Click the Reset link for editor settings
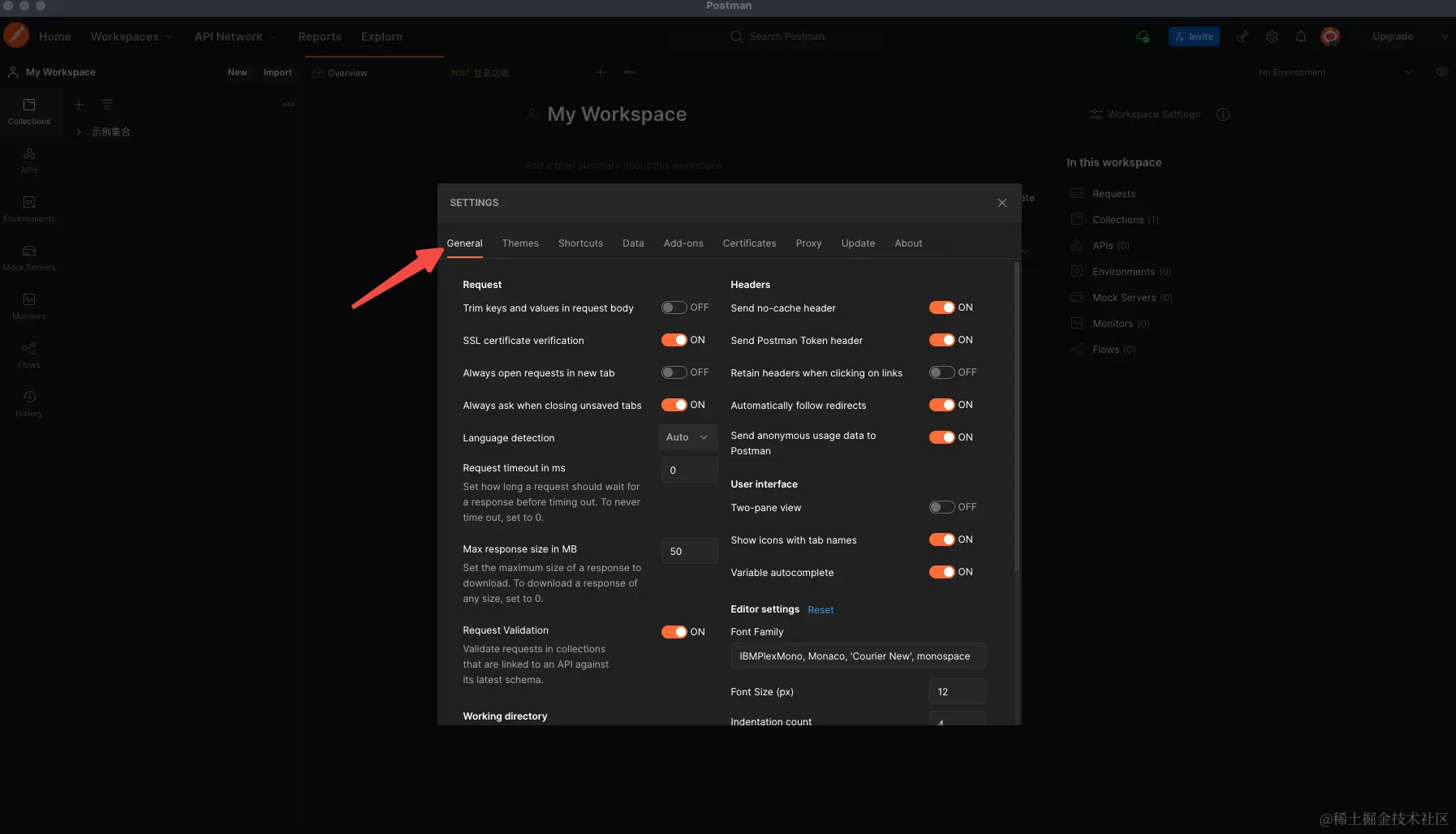Image resolution: width=1456 pixels, height=834 pixels. (x=821, y=610)
